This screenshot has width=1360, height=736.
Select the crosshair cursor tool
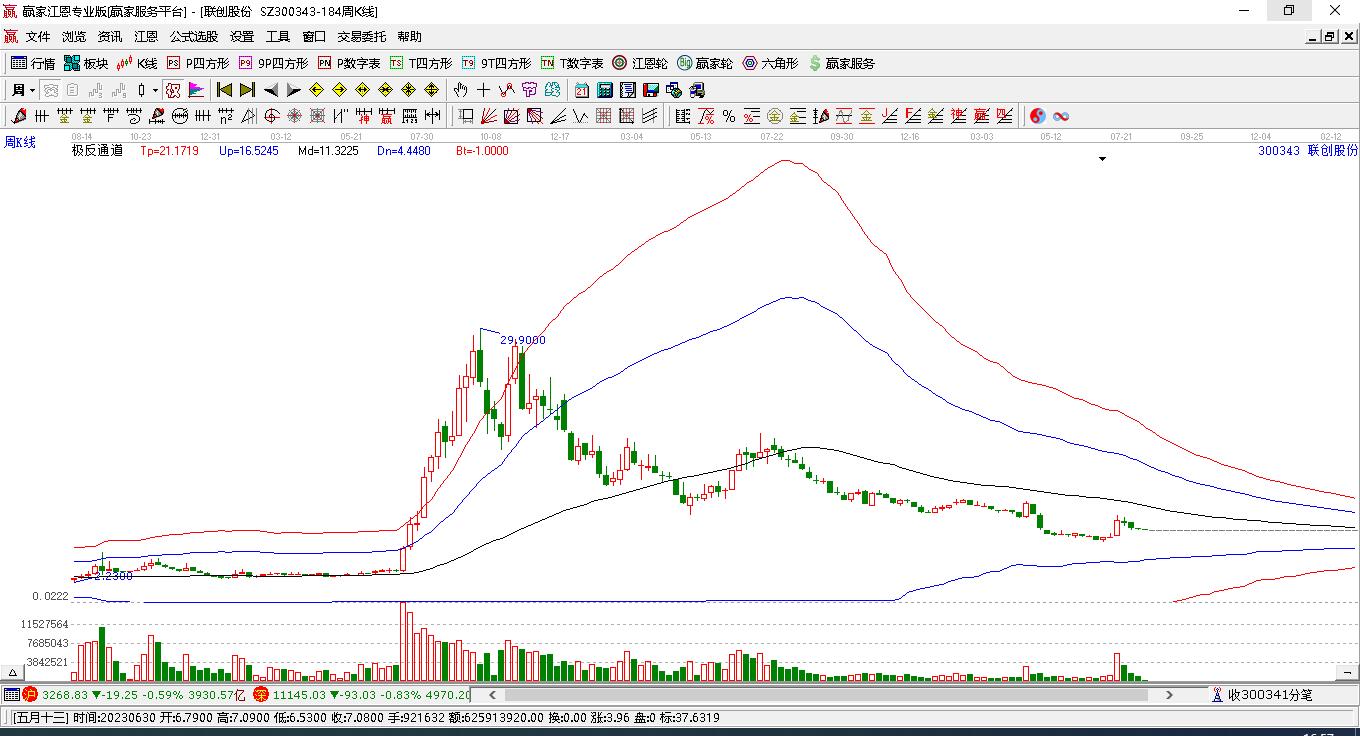pyautogui.click(x=484, y=90)
